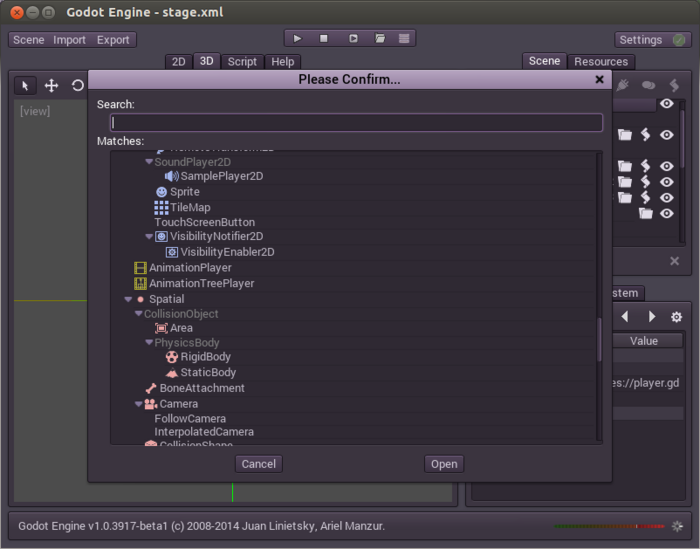Click the Open button in the dialog
Viewport: 700px width, 549px height.
pos(444,464)
